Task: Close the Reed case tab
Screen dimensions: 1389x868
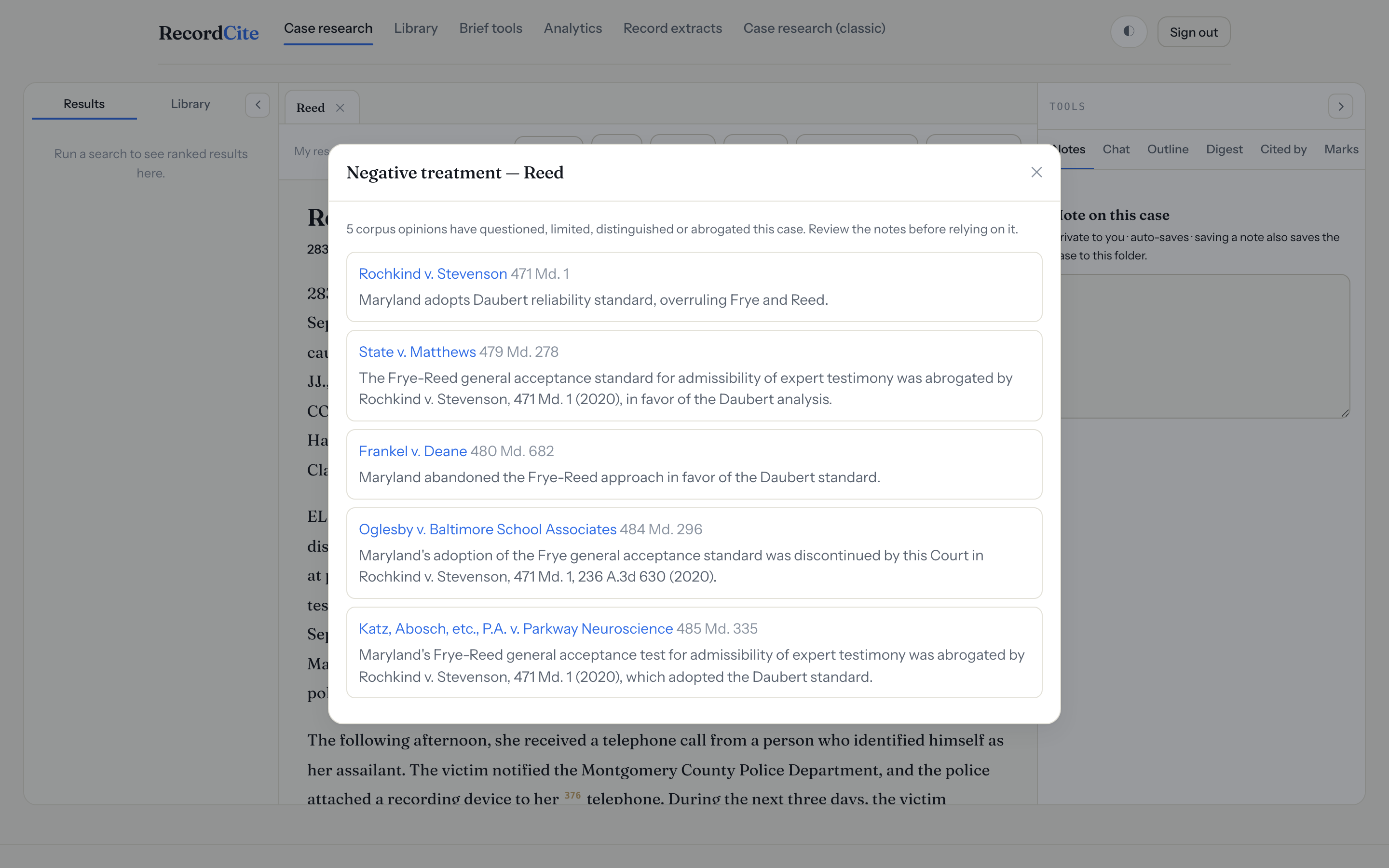Action: click(x=340, y=108)
